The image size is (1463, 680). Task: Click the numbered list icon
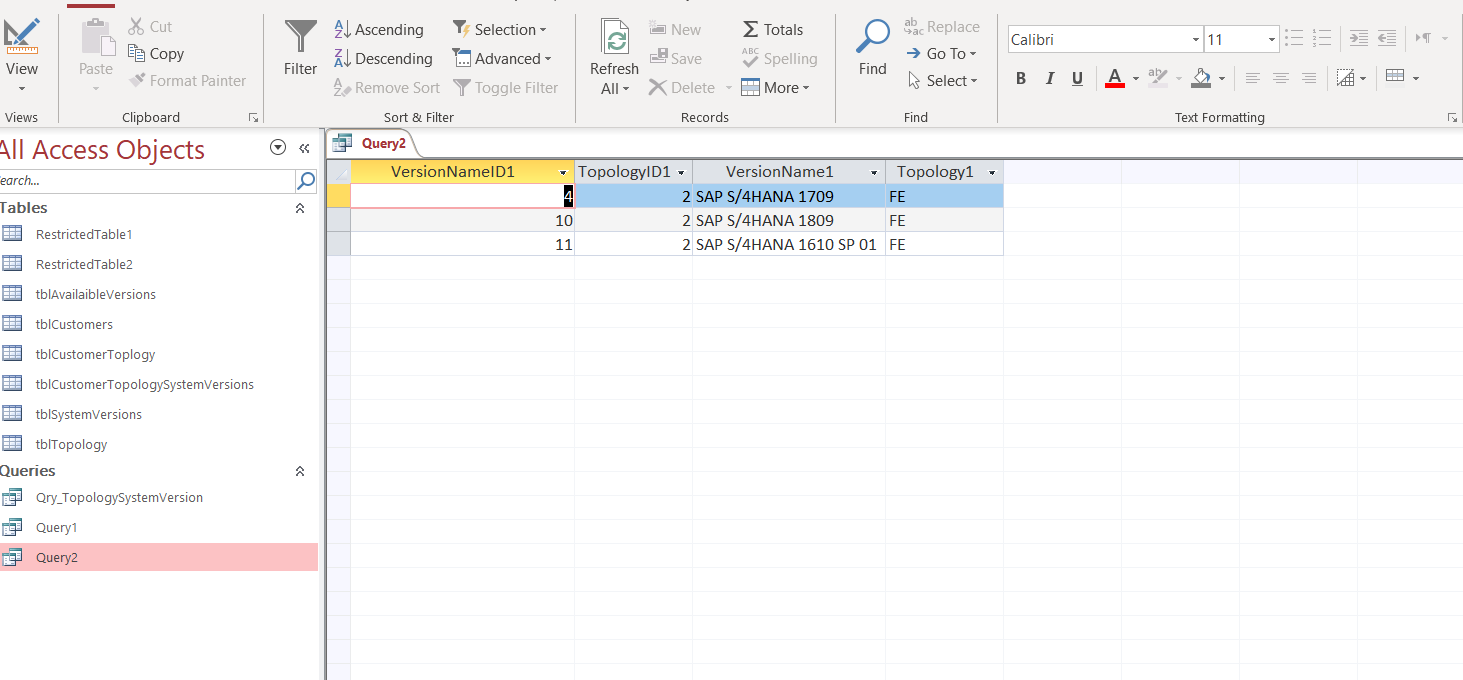click(1322, 39)
